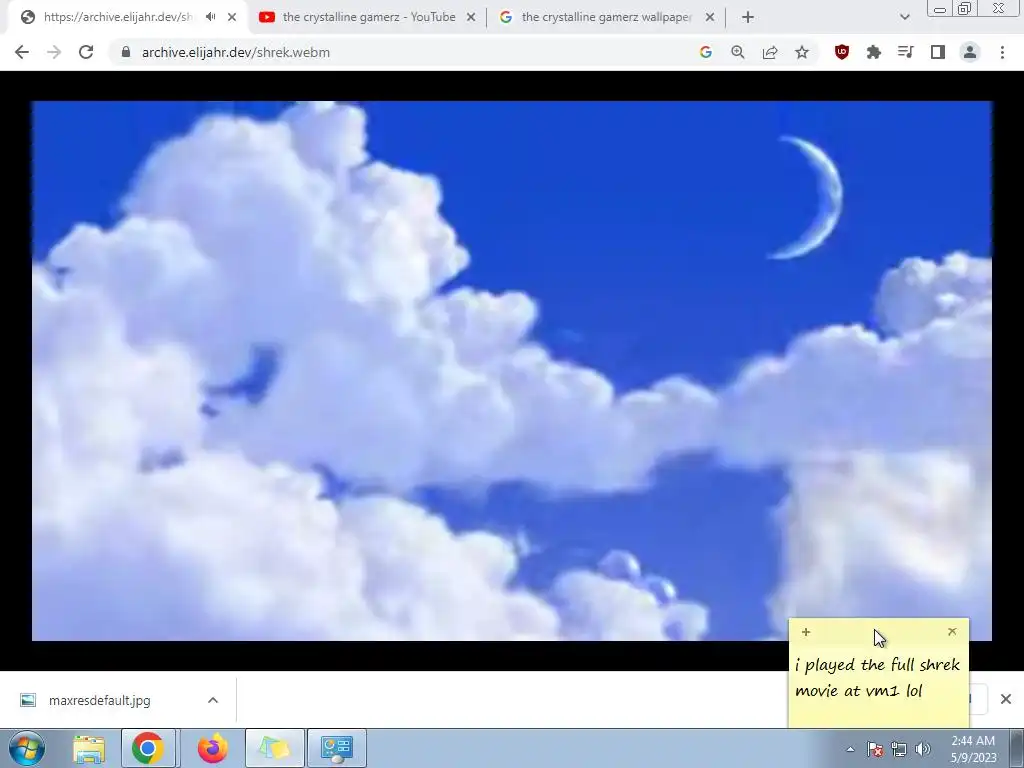Screen dimensions: 1024x768
Task: Open the Chrome profile avatar
Action: pos(970,52)
